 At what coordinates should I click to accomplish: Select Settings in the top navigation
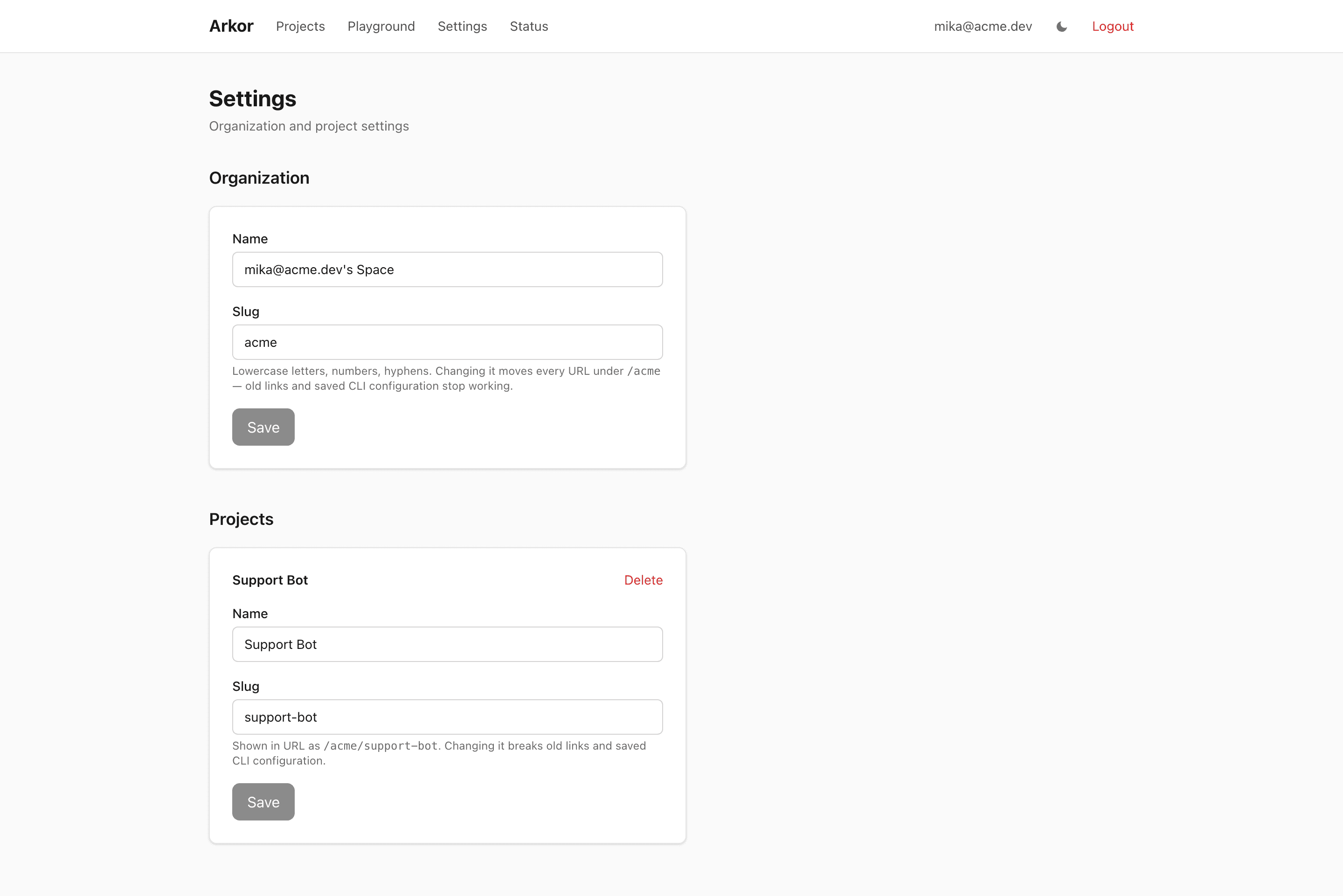click(462, 26)
